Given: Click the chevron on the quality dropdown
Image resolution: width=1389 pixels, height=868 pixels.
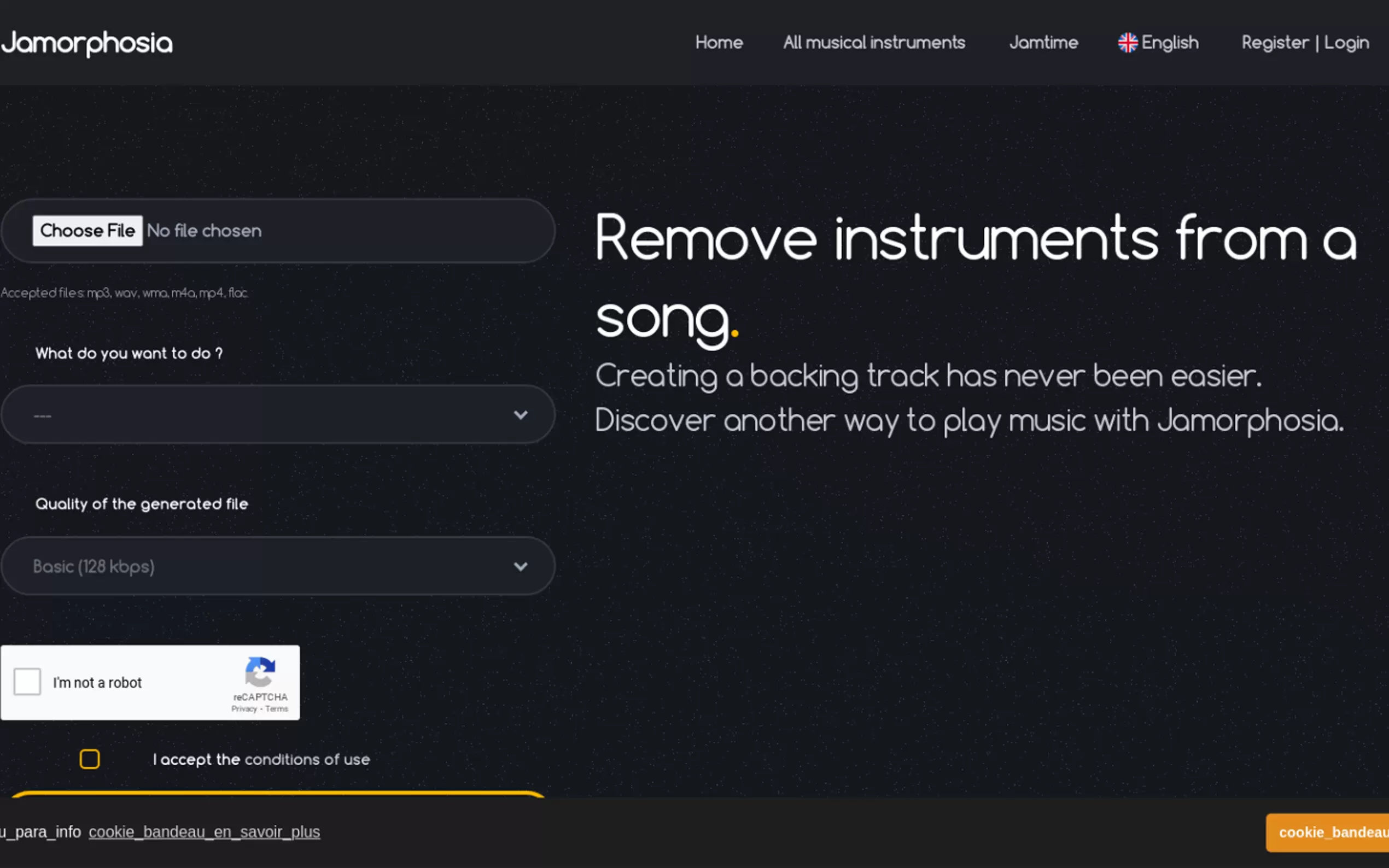Looking at the screenshot, I should pyautogui.click(x=520, y=567).
